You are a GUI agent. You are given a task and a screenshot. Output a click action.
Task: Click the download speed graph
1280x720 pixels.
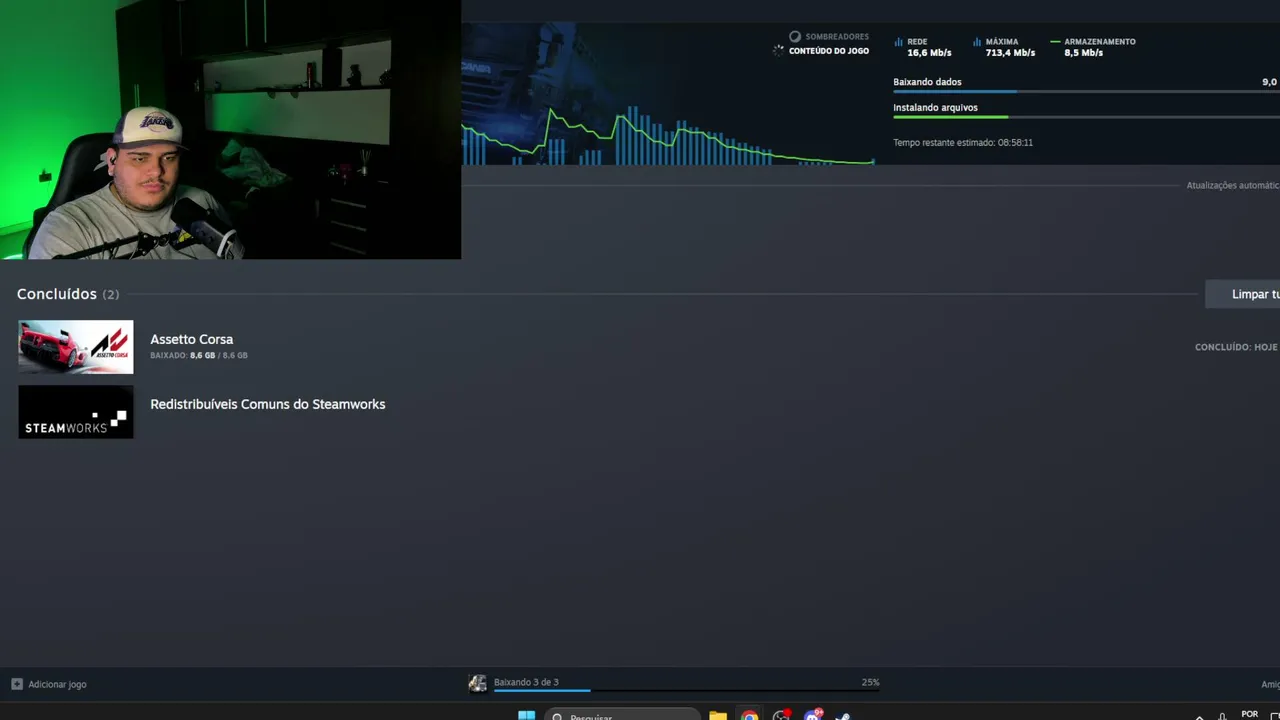pyautogui.click(x=668, y=132)
